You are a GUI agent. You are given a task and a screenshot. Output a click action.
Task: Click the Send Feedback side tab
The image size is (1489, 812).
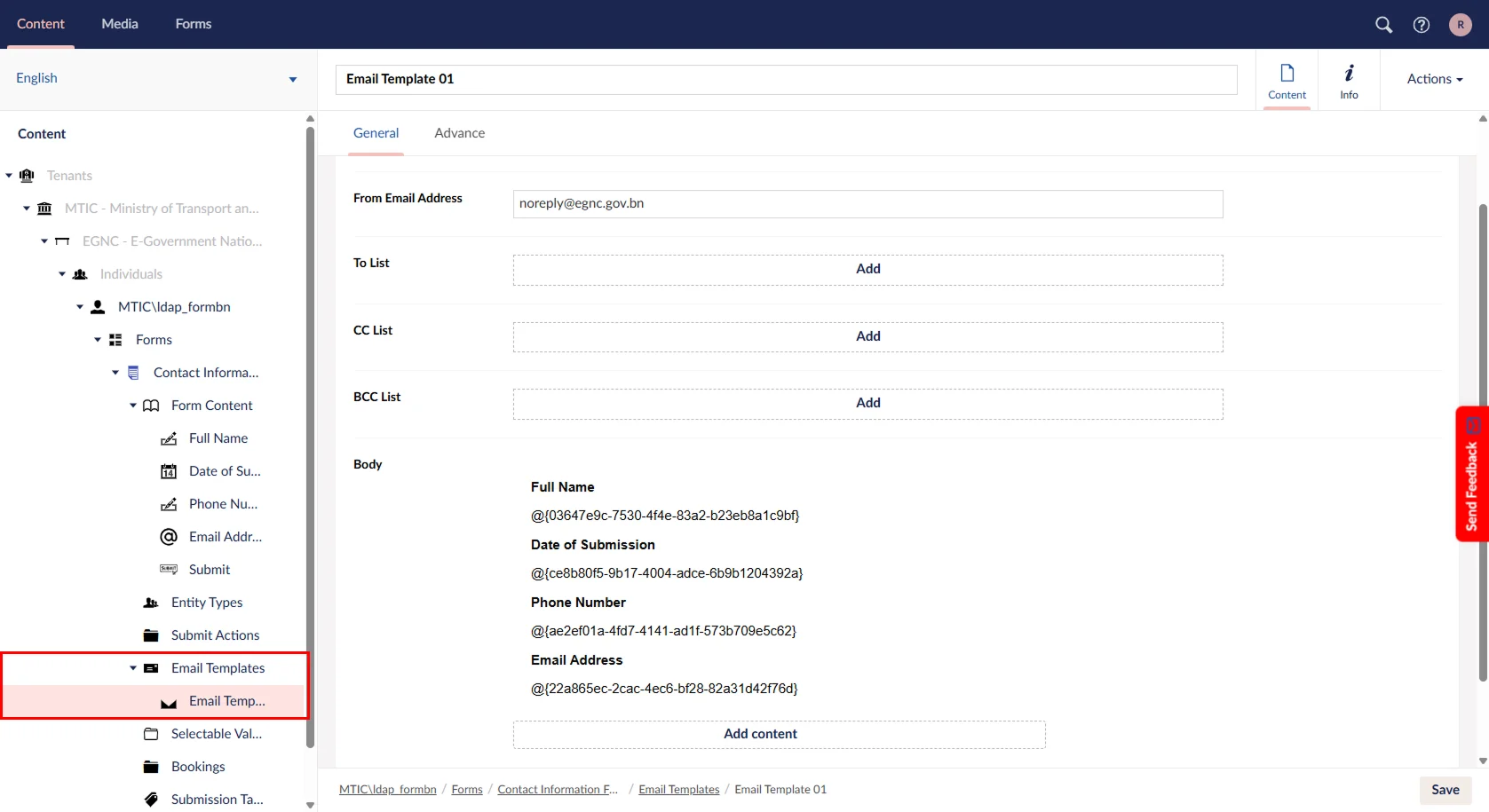(1471, 474)
